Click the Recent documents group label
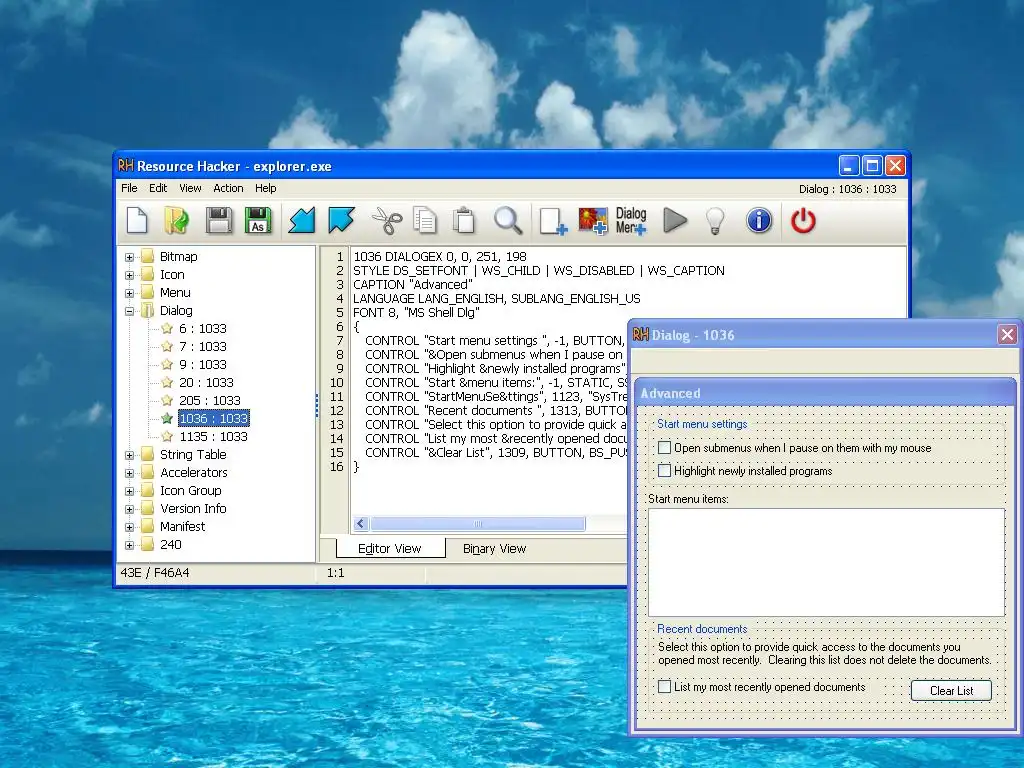This screenshot has height=768, width=1024. [x=702, y=629]
